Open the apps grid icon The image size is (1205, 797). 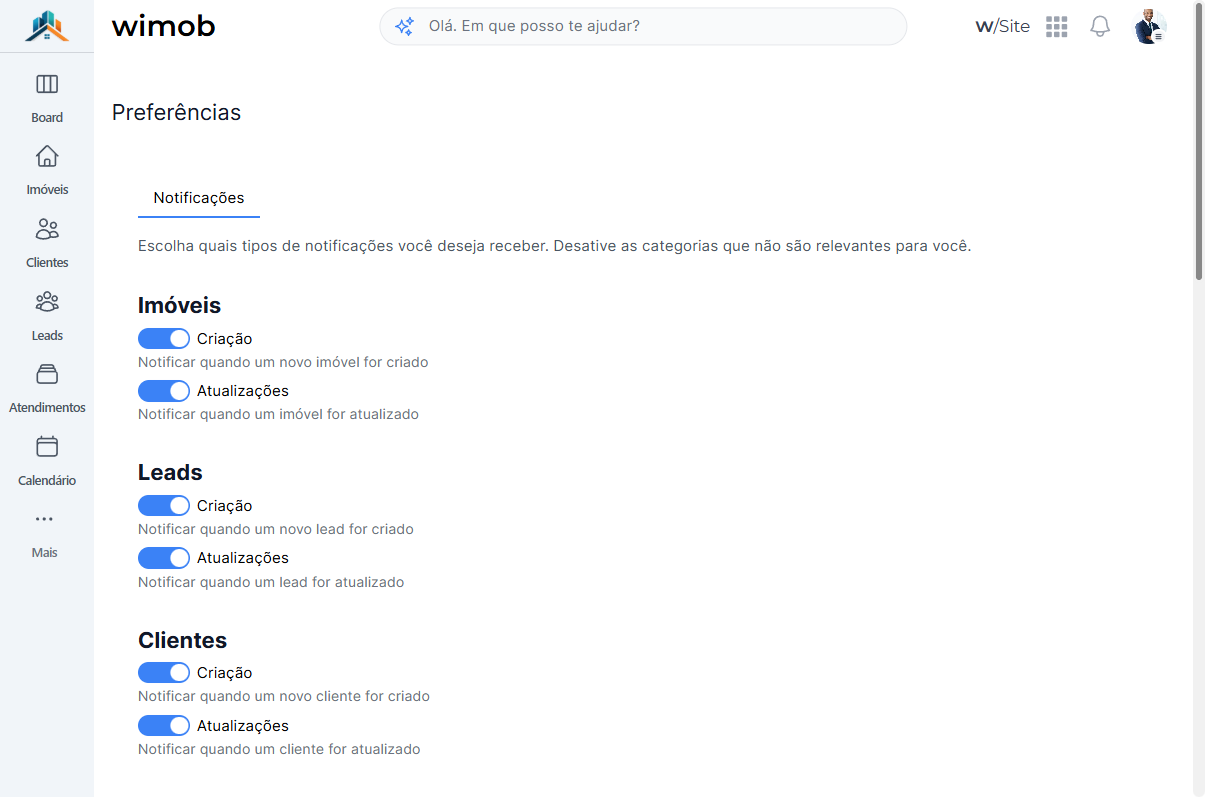pyautogui.click(x=1057, y=27)
